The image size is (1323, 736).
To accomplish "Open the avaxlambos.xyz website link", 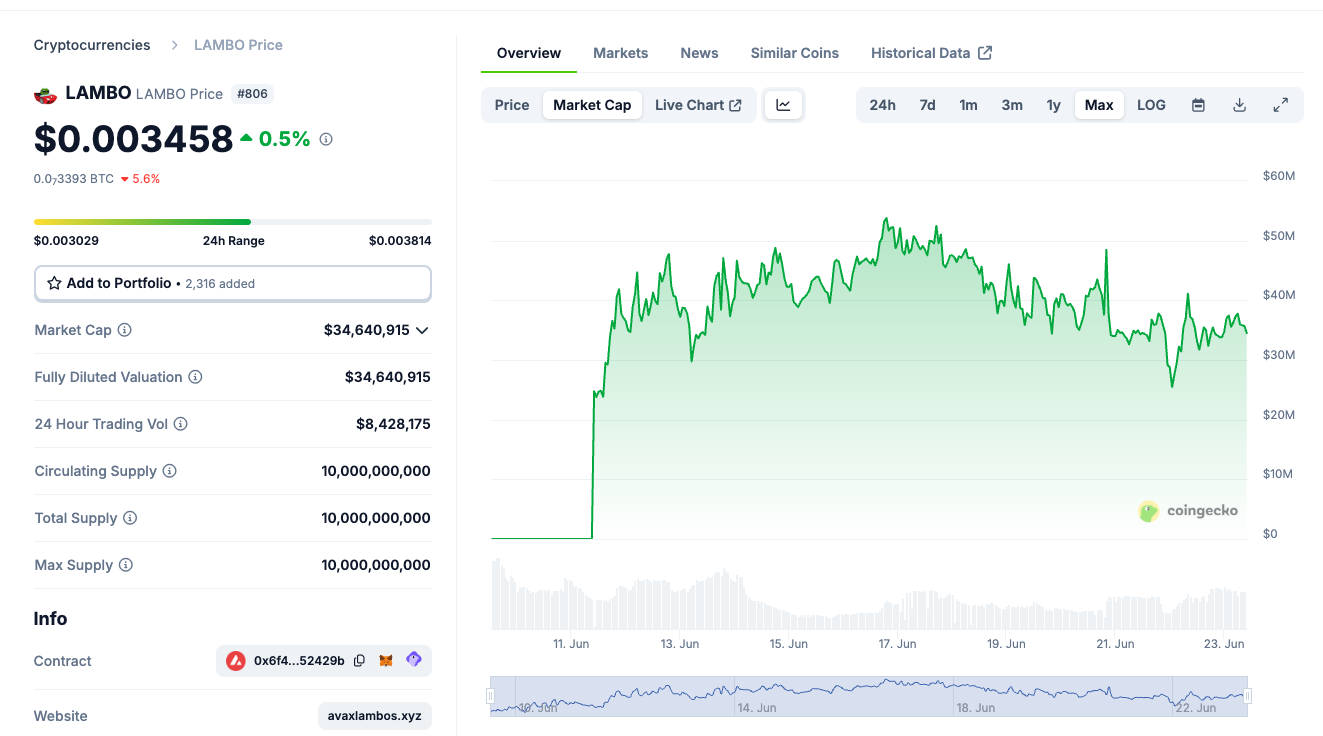I will (x=375, y=716).
